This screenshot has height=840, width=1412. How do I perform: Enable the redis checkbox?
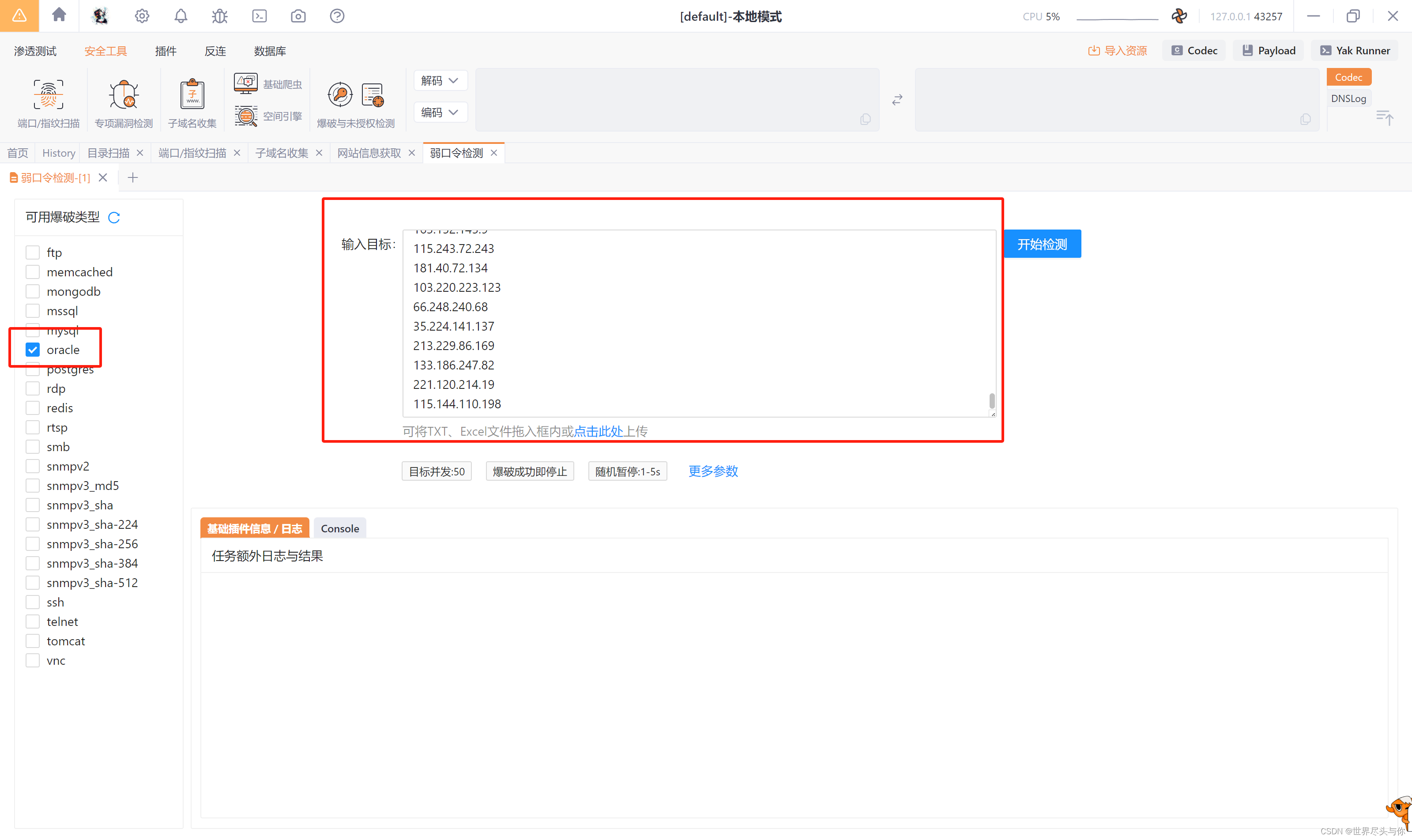(33, 408)
